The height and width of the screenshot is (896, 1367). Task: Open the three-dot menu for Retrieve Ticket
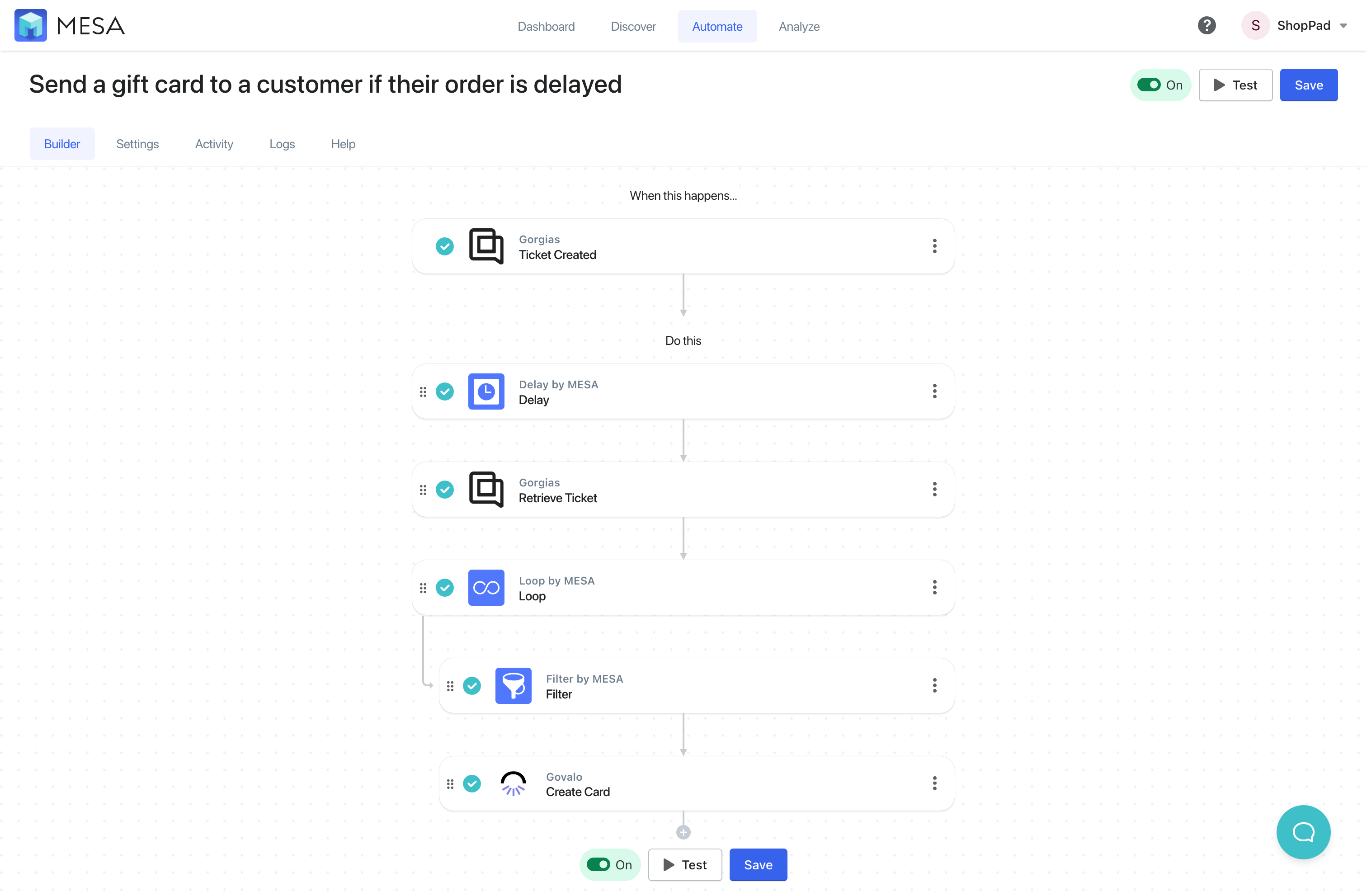pyautogui.click(x=934, y=489)
